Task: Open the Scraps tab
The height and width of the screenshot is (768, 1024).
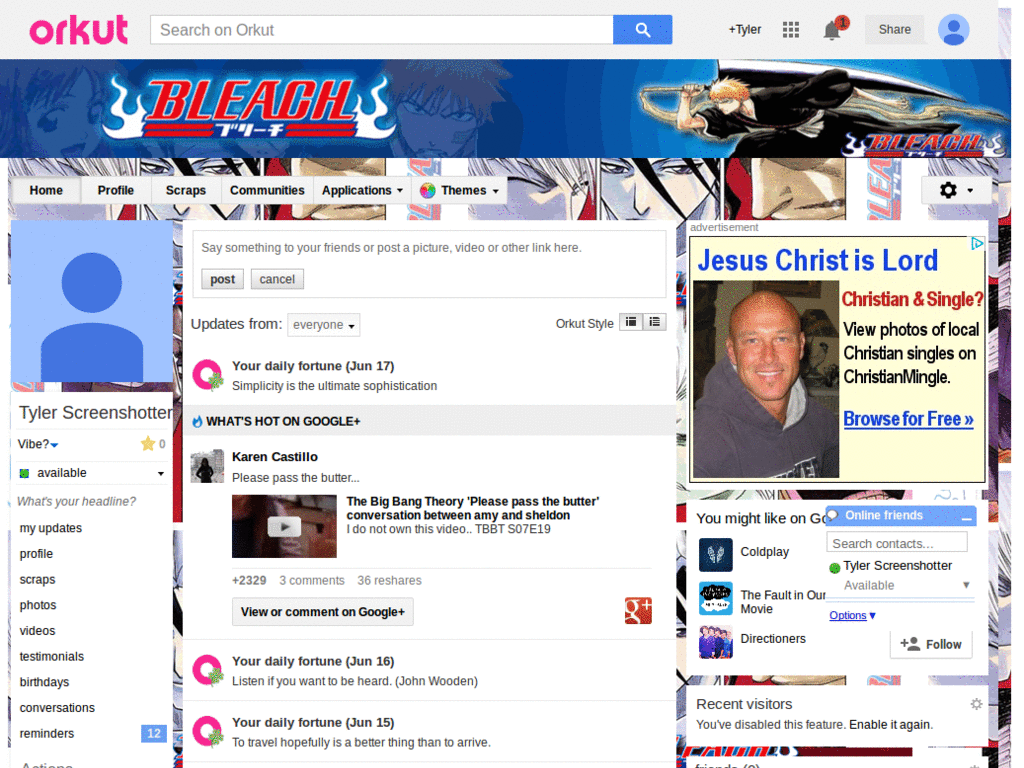Action: [x=185, y=190]
